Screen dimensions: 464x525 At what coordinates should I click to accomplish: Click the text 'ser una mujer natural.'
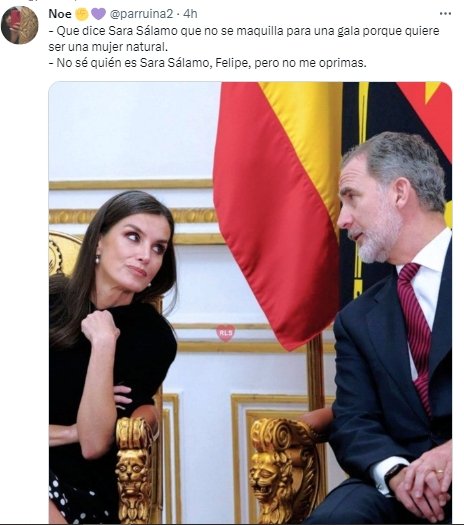click(x=108, y=47)
